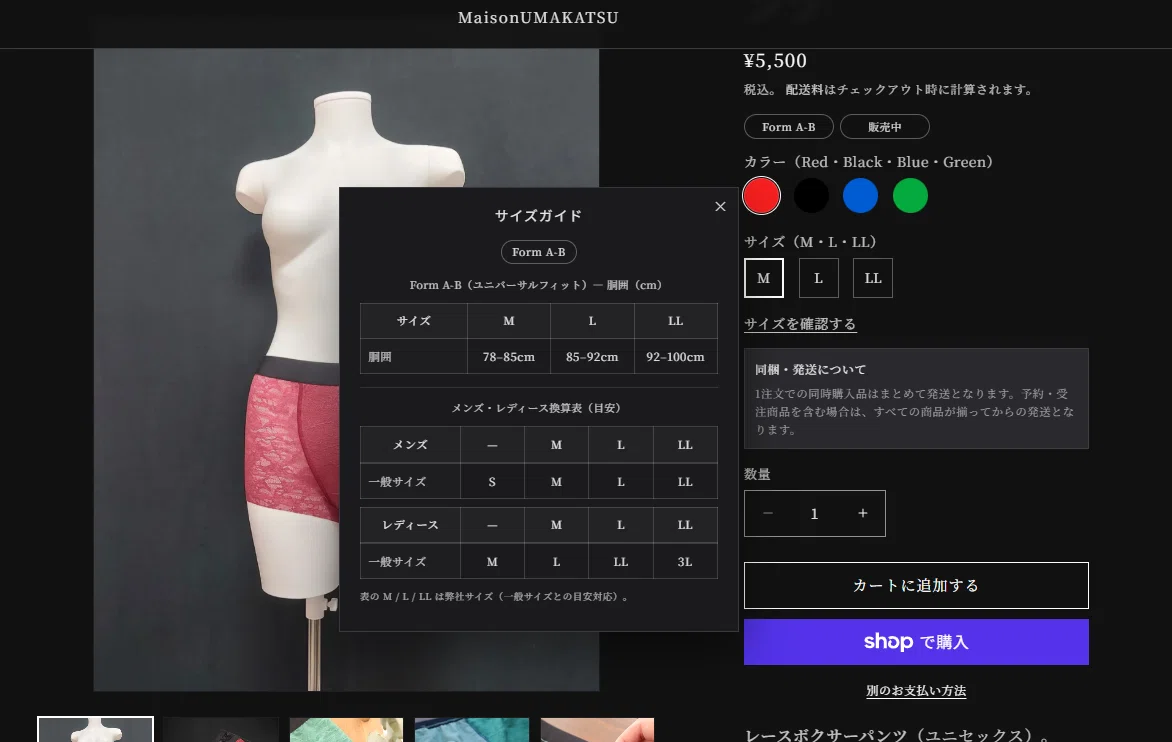The height and width of the screenshot is (742, 1172).
Task: Click the 92–100cm waist cell
Action: tap(676, 356)
